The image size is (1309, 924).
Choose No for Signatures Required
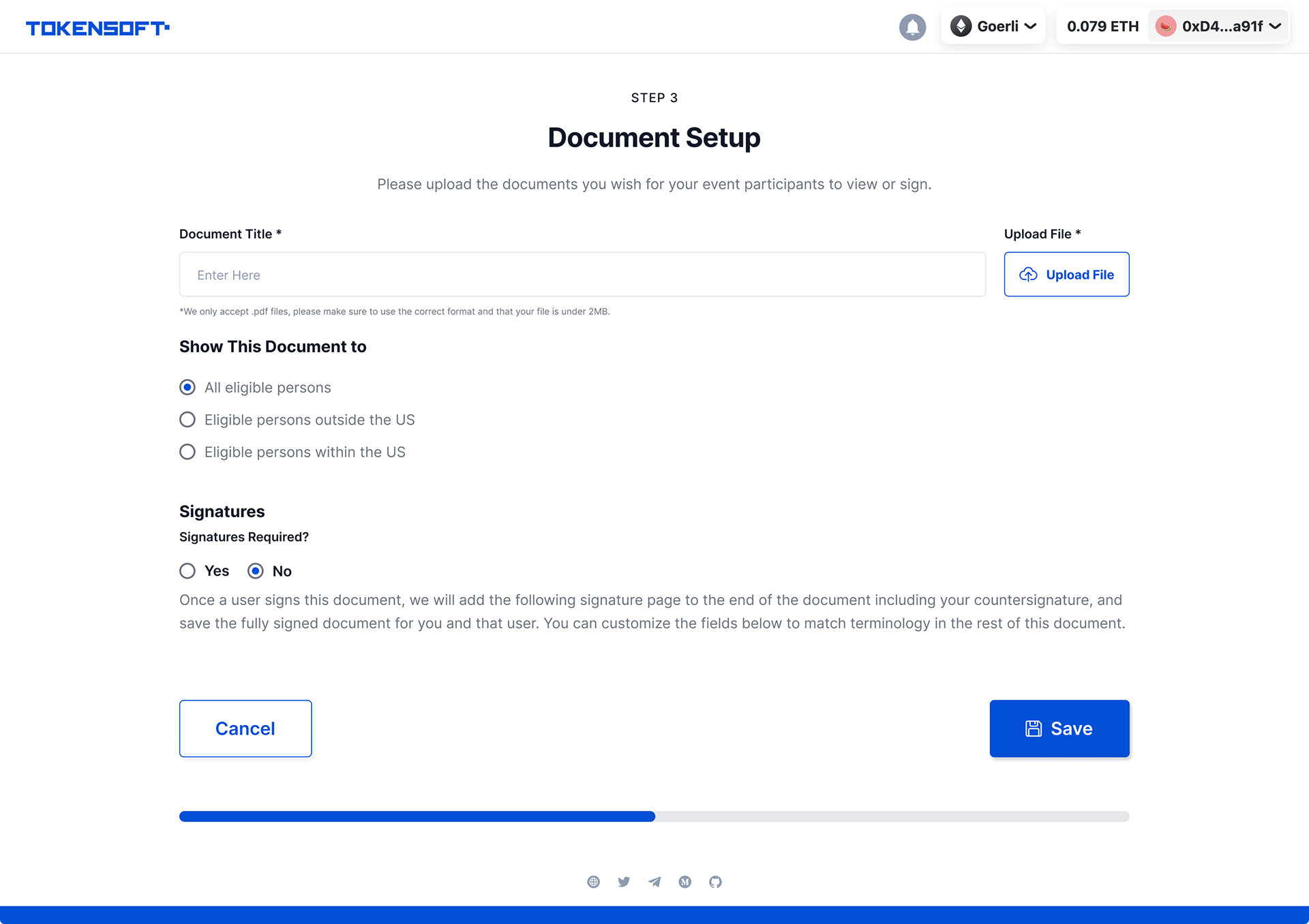coord(256,571)
